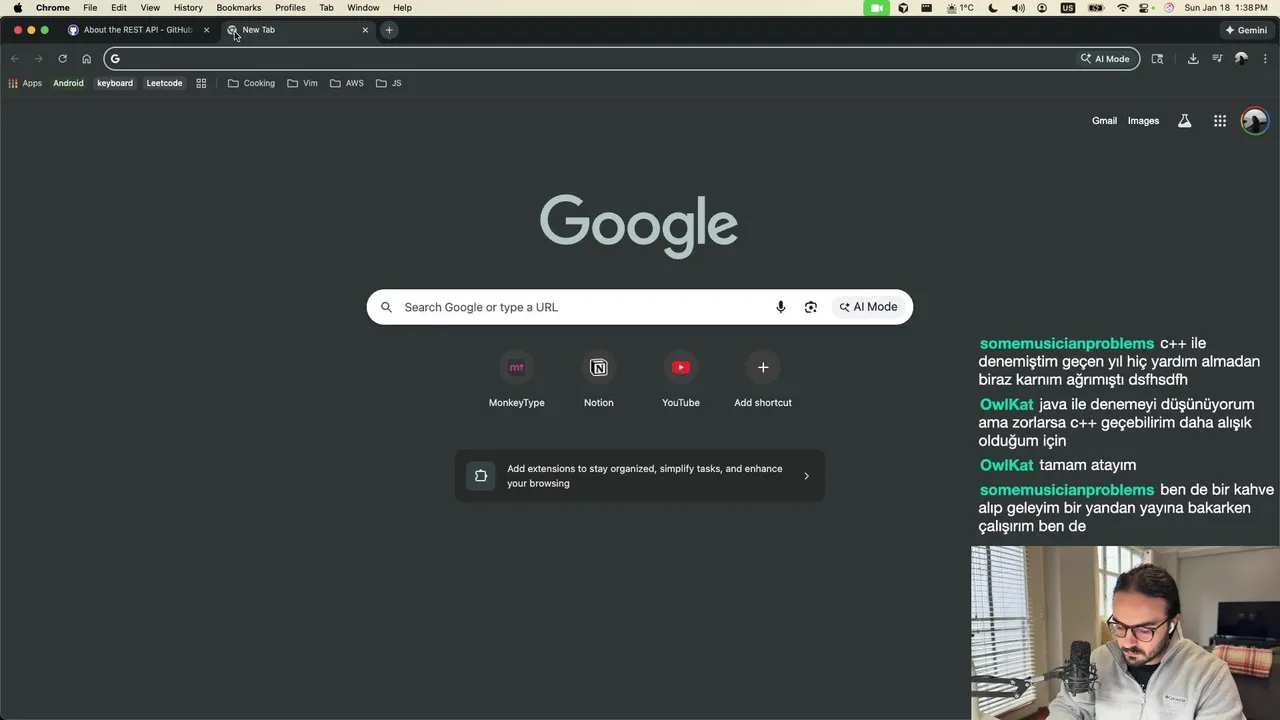The image size is (1280, 720).
Task: Click the date and time clock
Action: pyautogui.click(x=1226, y=8)
